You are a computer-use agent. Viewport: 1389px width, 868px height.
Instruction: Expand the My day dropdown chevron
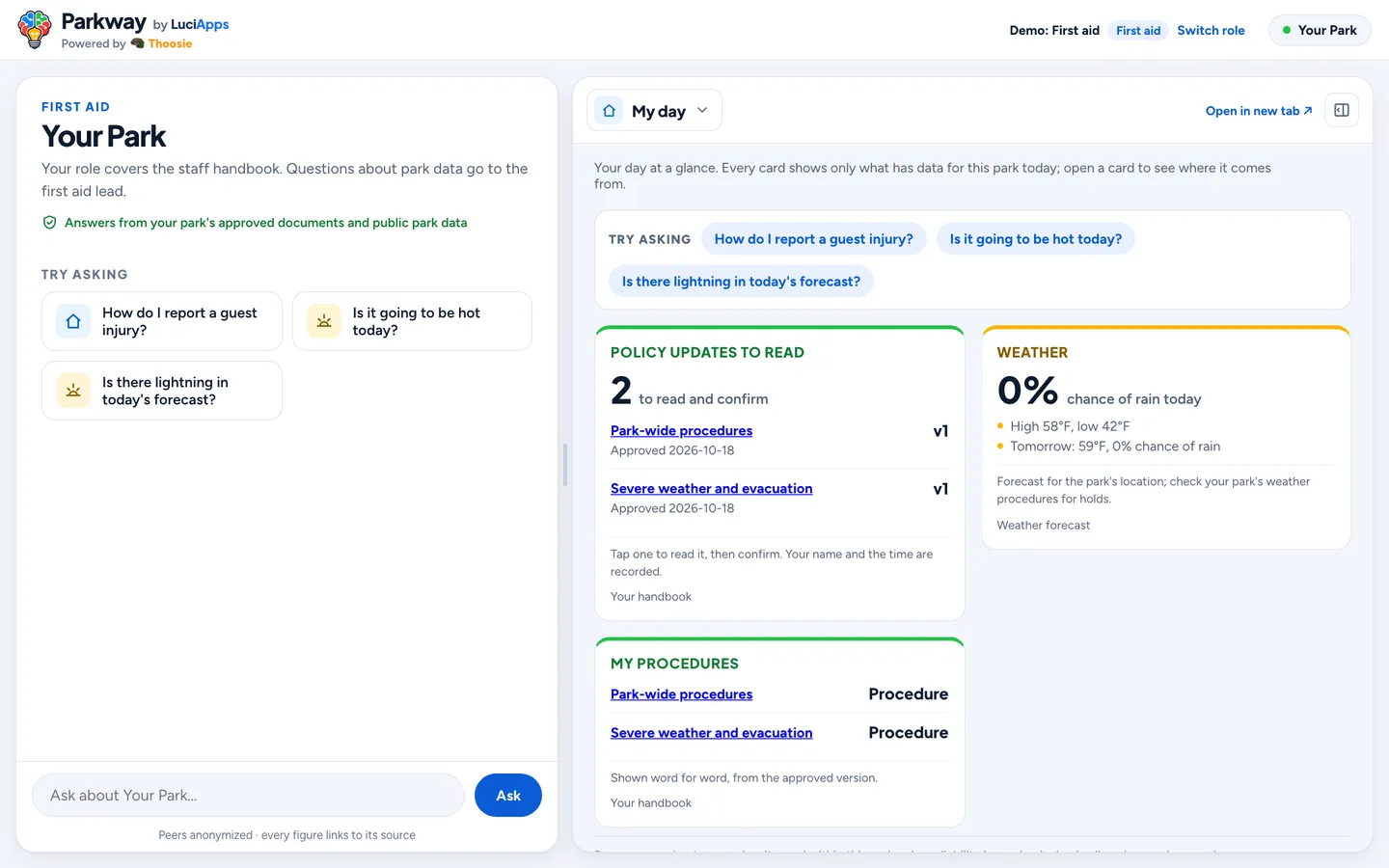pyautogui.click(x=702, y=110)
